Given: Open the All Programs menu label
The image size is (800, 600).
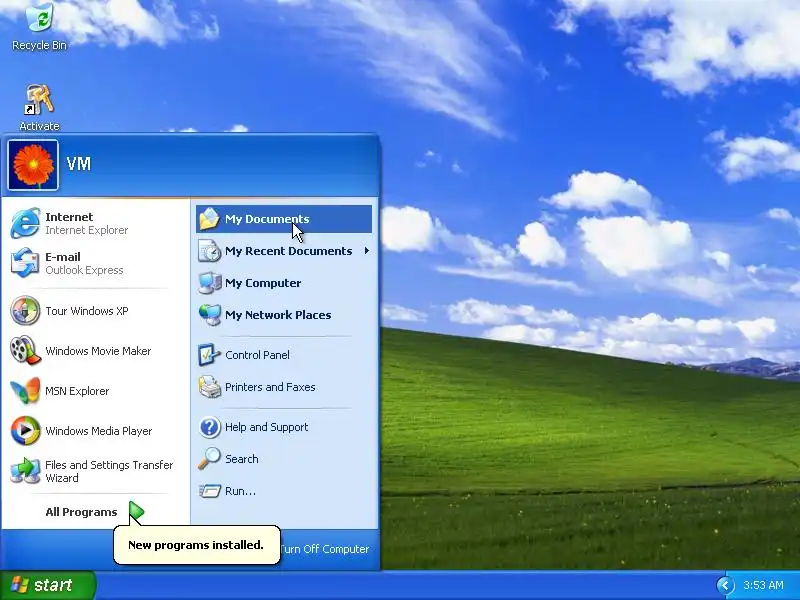Looking at the screenshot, I should click(x=81, y=512).
